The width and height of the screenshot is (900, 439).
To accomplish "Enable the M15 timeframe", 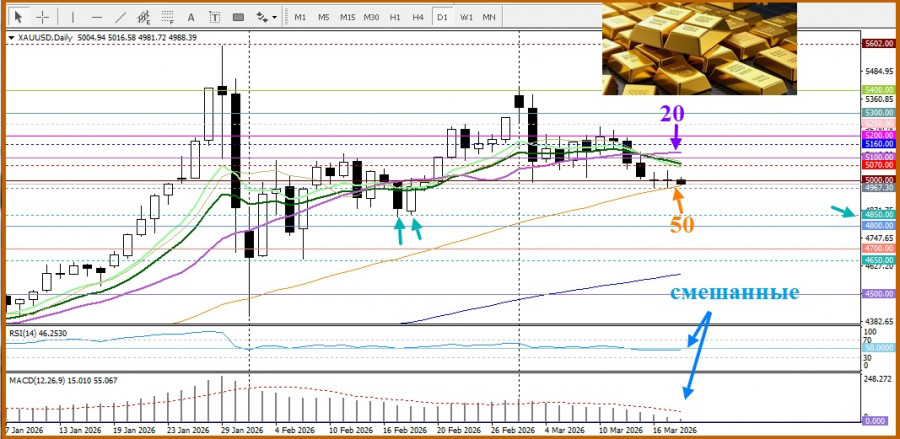I will tap(347, 17).
